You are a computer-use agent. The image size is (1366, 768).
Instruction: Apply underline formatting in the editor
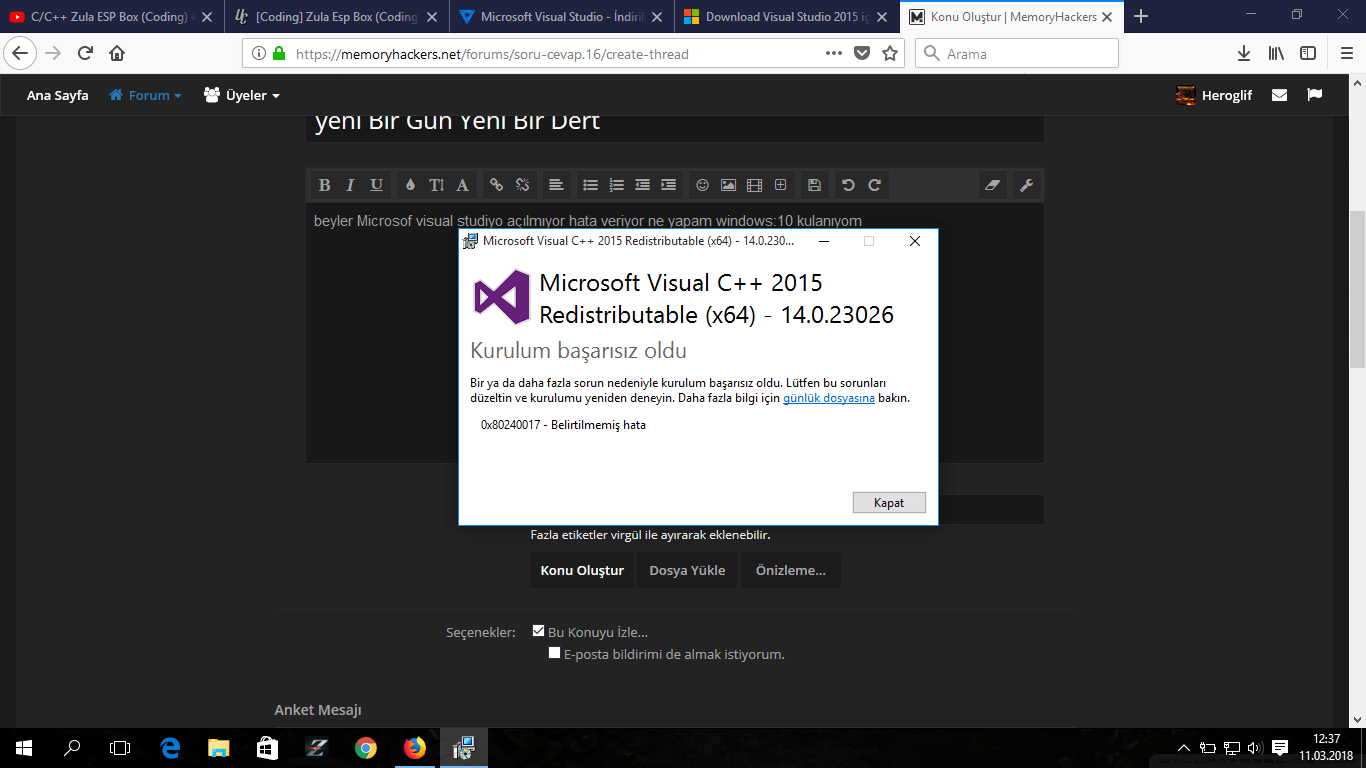376,185
